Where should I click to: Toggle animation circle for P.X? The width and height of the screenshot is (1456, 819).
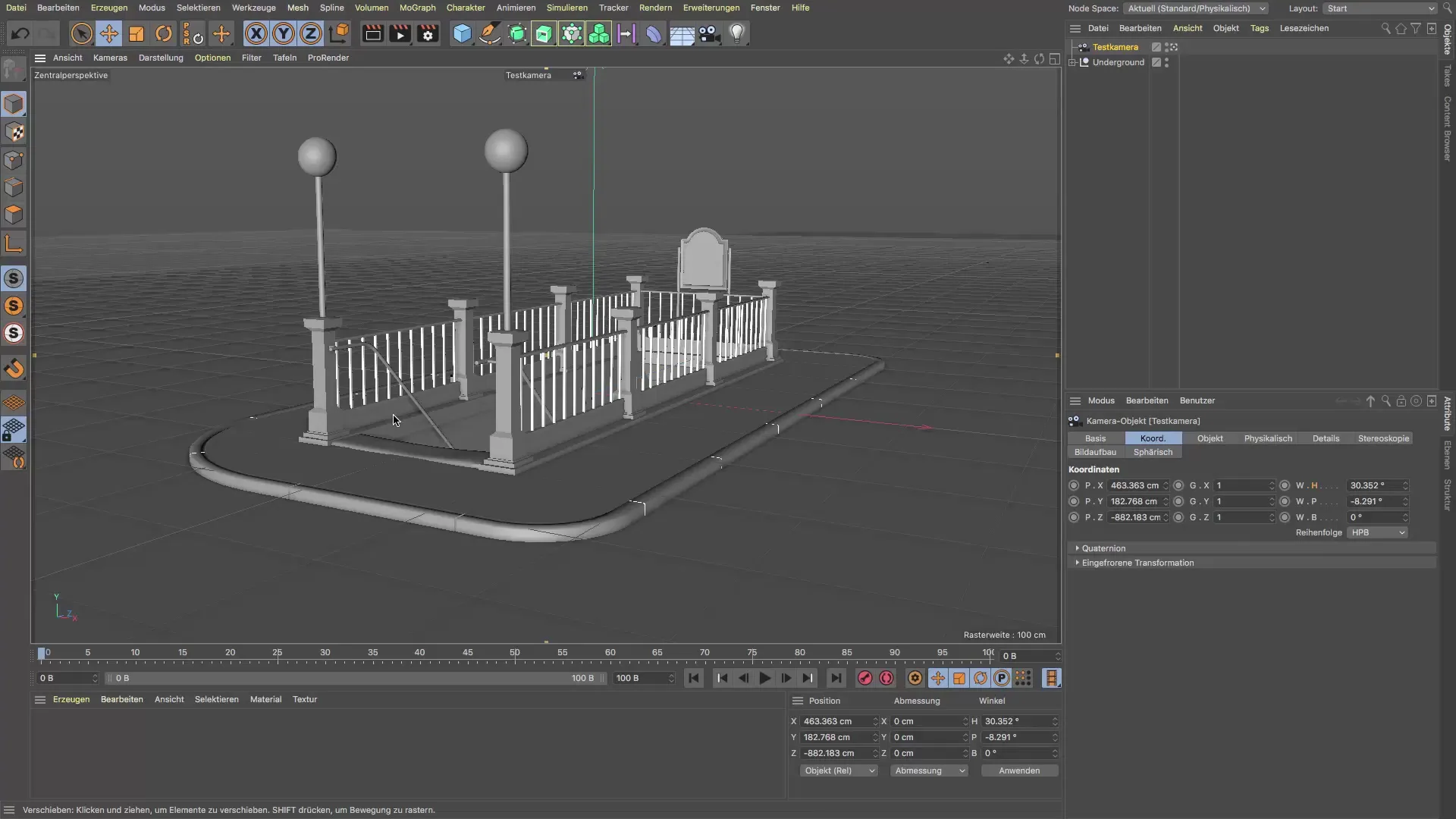[x=1074, y=485]
